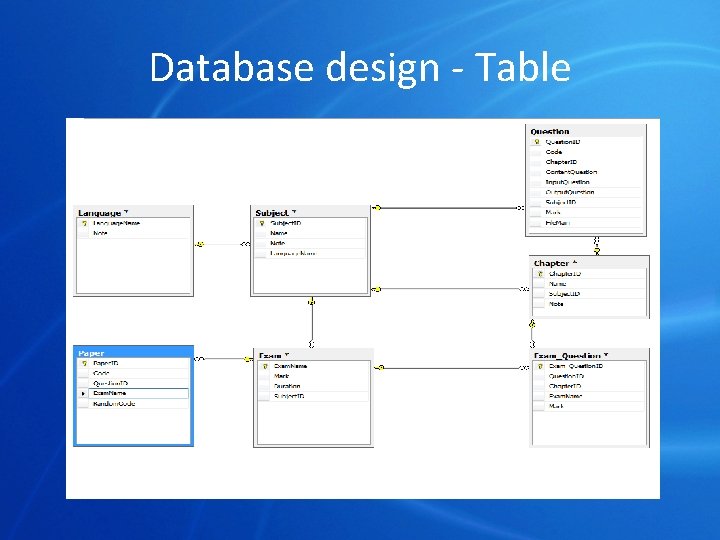Click the QuestionID column in Paper table
The height and width of the screenshot is (540, 720).
[134, 383]
